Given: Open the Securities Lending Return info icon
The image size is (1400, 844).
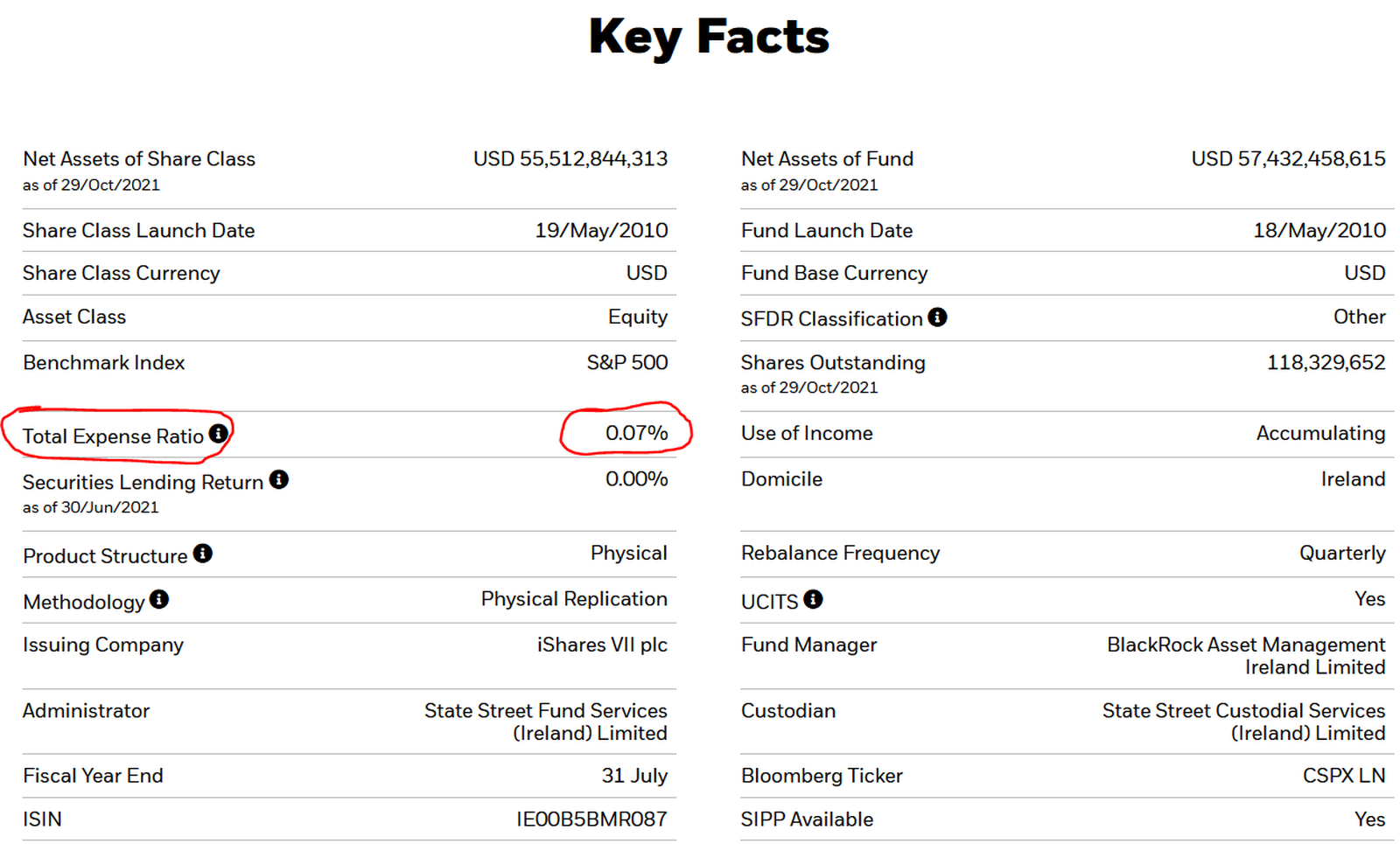Looking at the screenshot, I should click(278, 479).
